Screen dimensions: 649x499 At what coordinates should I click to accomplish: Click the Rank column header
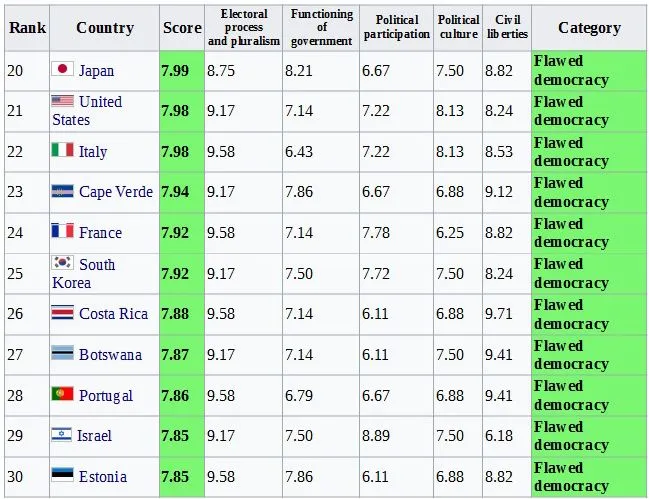coord(27,28)
